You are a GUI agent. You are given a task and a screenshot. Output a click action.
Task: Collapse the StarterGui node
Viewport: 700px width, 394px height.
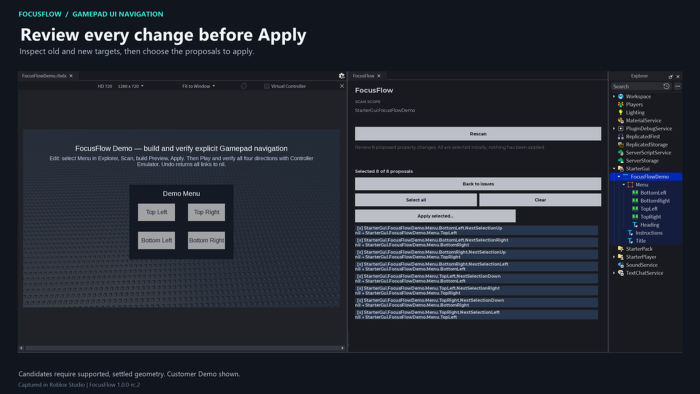614,169
